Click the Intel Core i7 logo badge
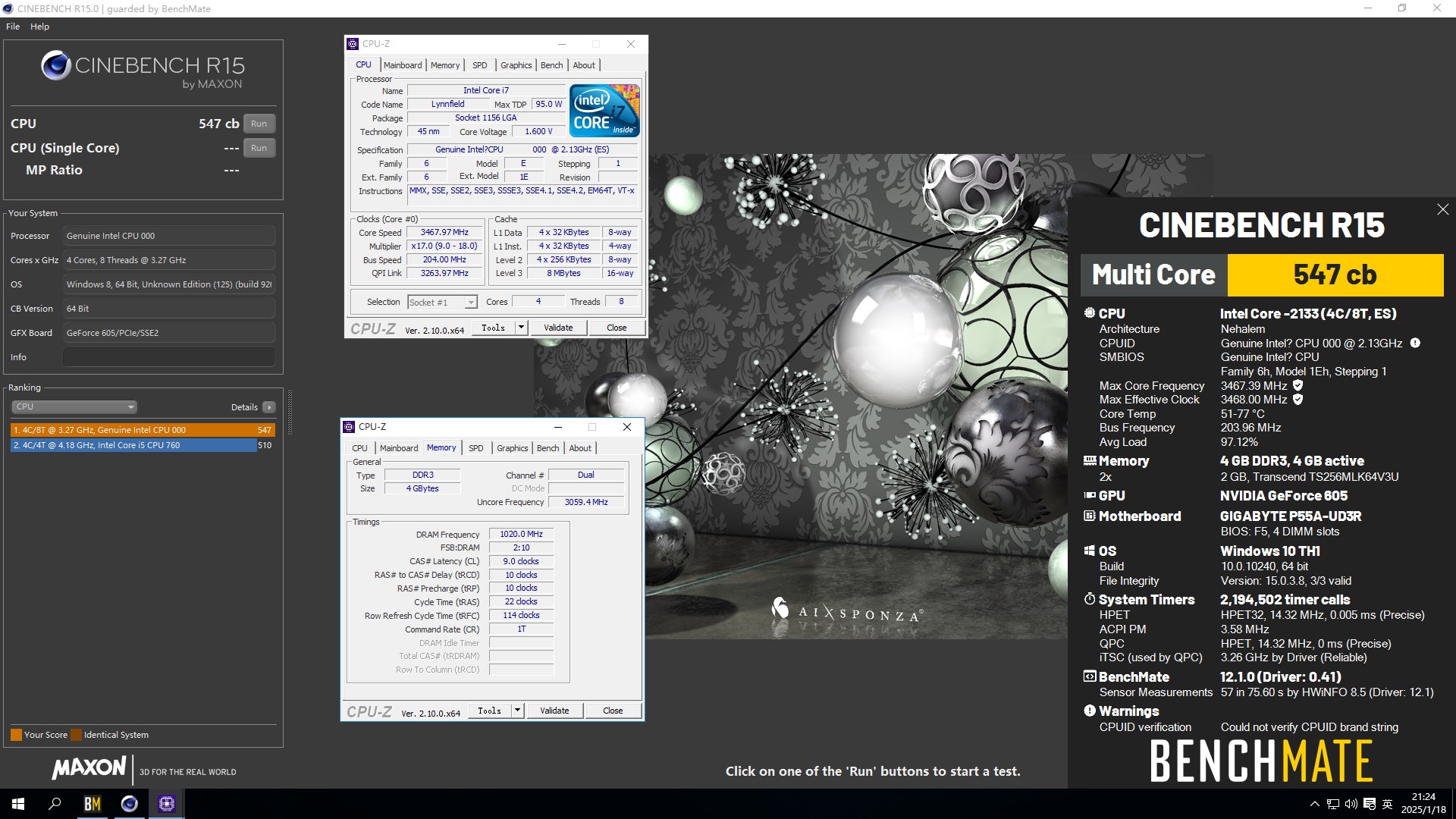Viewport: 1456px width, 819px height. pyautogui.click(x=604, y=111)
